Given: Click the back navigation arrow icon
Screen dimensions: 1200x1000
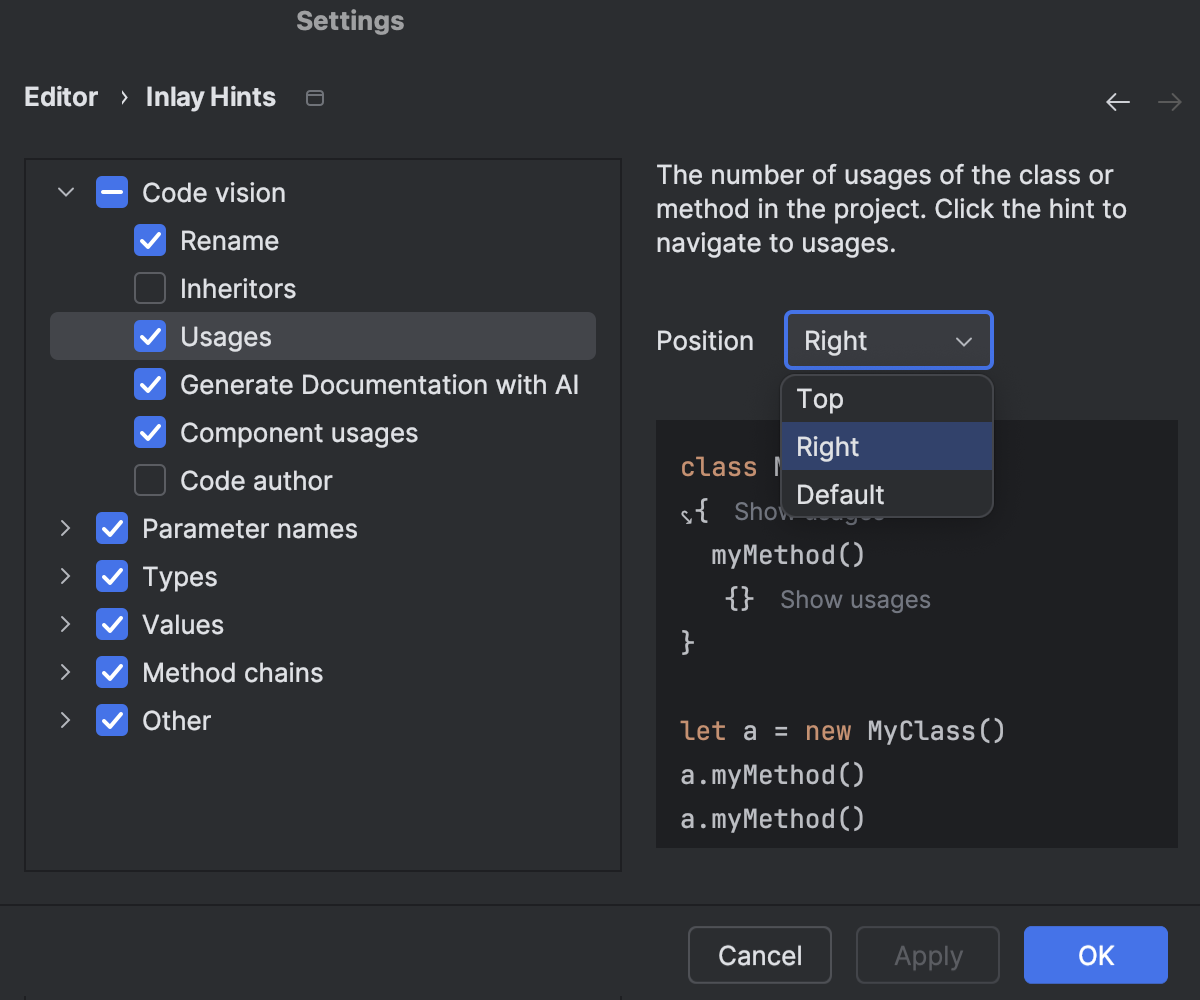Looking at the screenshot, I should click(x=1117, y=102).
